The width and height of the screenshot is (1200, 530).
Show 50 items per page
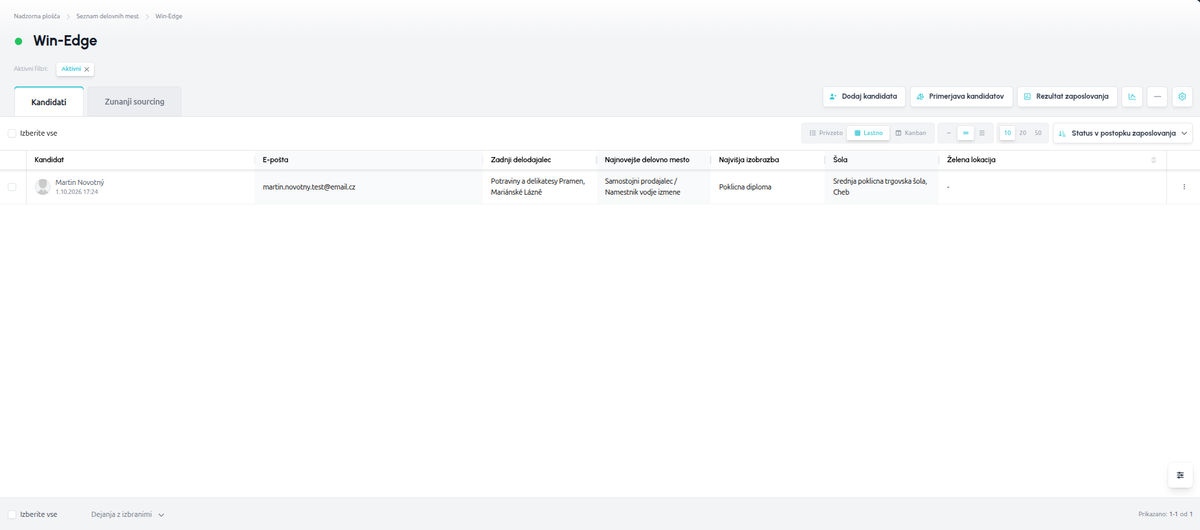[1038, 133]
